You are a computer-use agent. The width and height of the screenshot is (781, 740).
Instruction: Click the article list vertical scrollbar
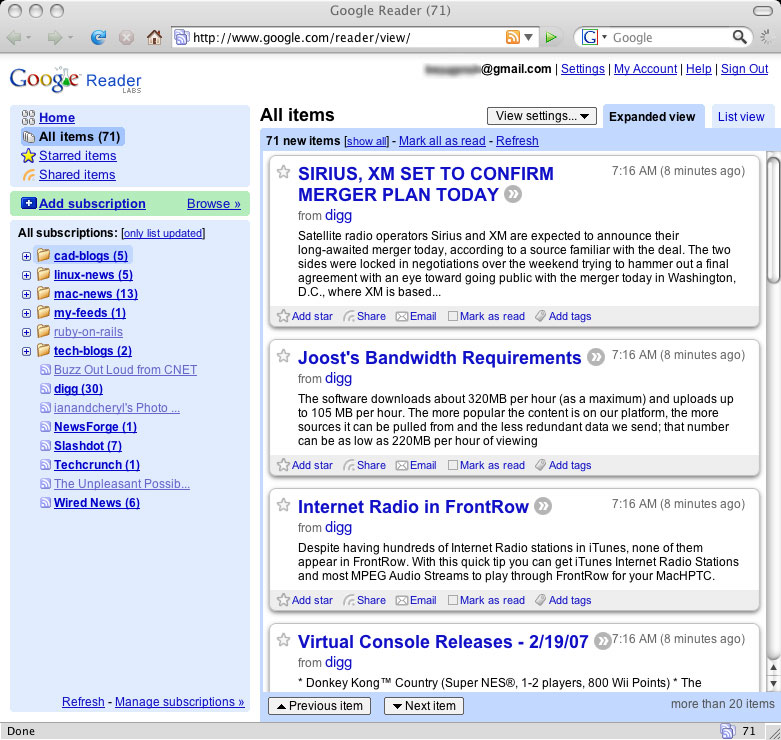(x=772, y=400)
